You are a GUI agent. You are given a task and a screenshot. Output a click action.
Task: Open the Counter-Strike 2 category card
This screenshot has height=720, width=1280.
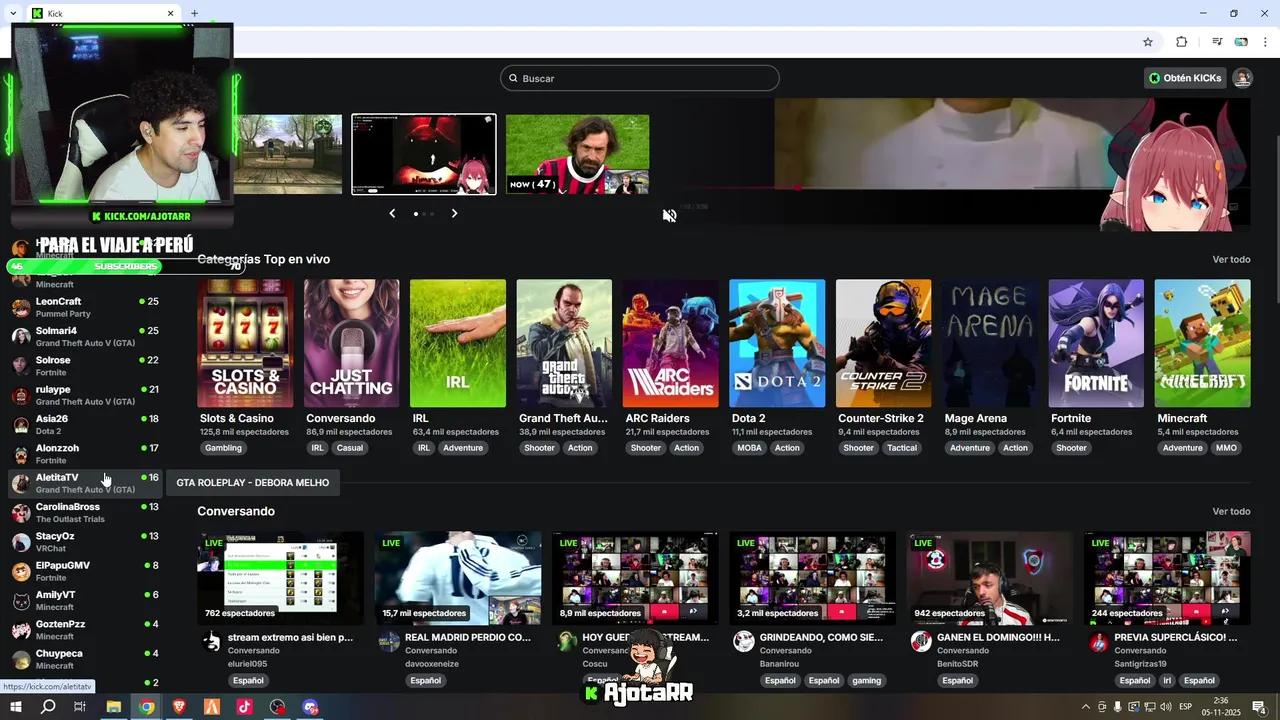(x=883, y=343)
